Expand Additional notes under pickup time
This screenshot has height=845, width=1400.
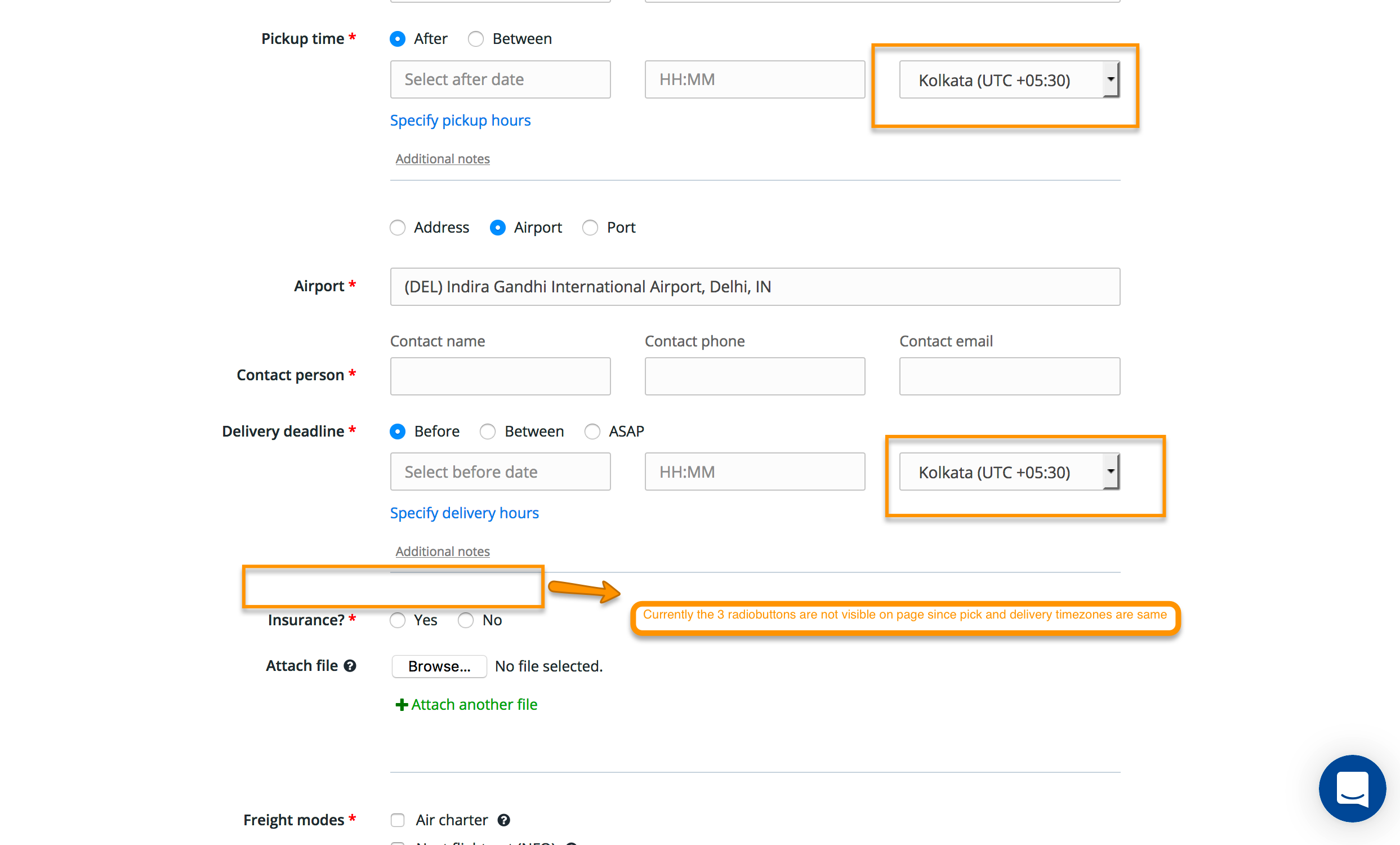click(442, 159)
